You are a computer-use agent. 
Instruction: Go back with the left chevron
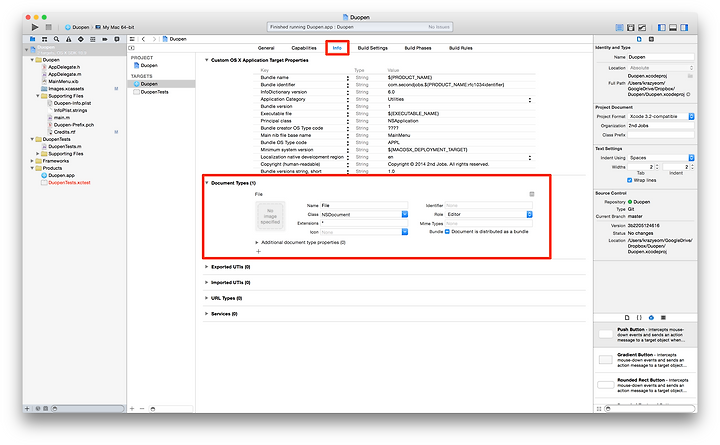pos(144,39)
